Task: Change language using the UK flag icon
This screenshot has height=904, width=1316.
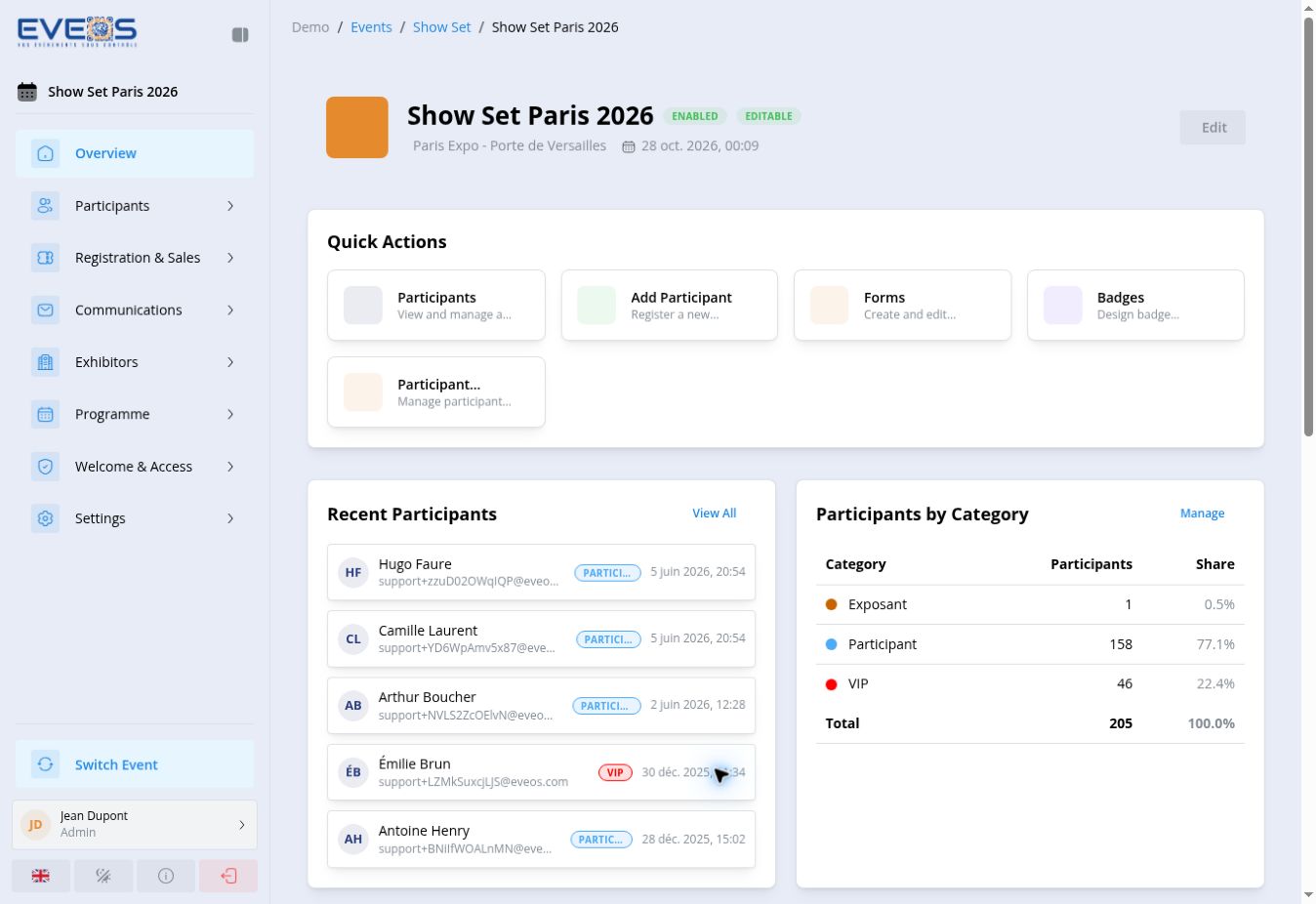Action: click(x=41, y=876)
